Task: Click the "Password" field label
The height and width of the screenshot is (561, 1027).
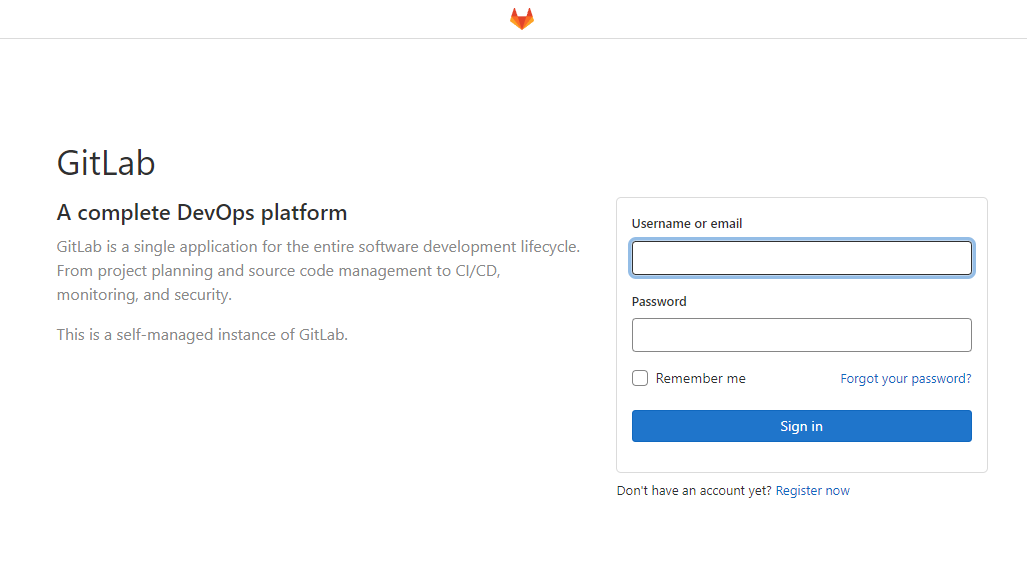Action: click(659, 302)
